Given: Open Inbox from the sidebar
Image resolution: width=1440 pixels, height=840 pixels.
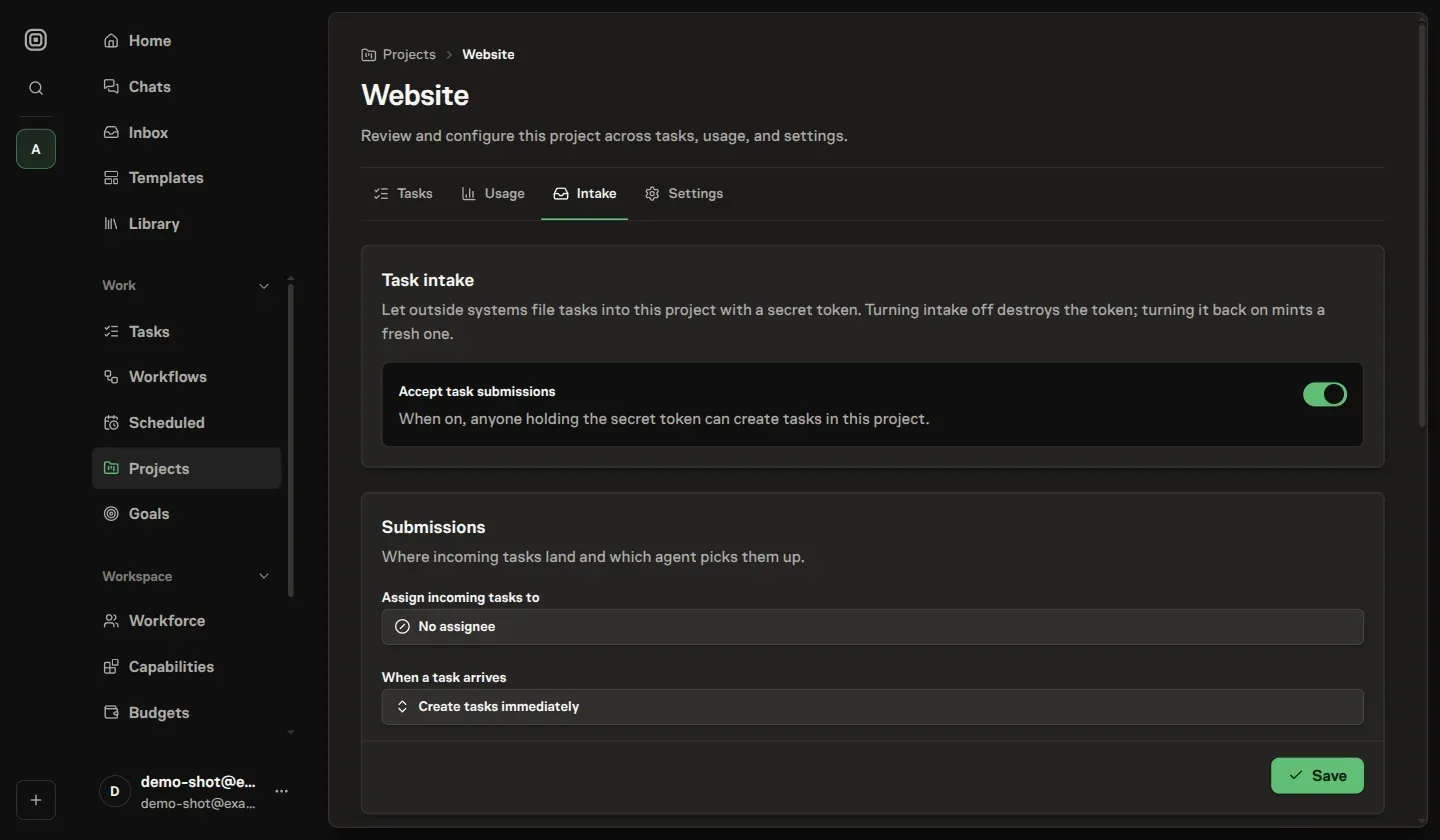Looking at the screenshot, I should [187, 132].
